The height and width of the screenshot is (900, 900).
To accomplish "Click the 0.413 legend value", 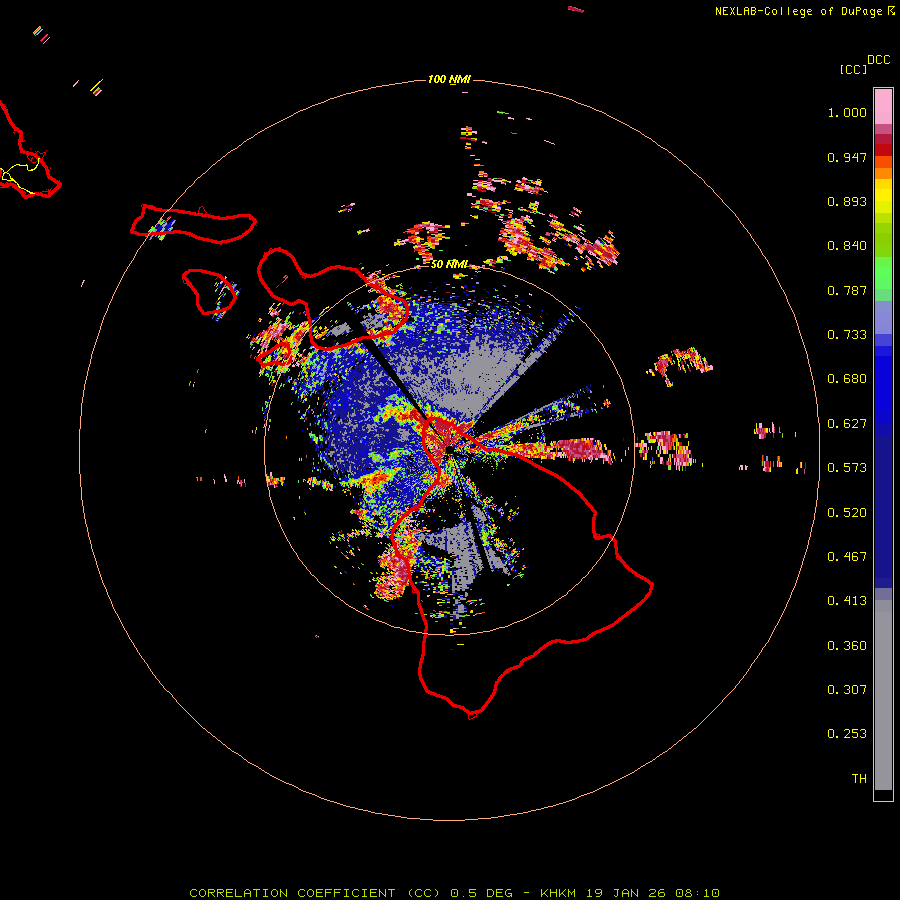I will 847,601.
